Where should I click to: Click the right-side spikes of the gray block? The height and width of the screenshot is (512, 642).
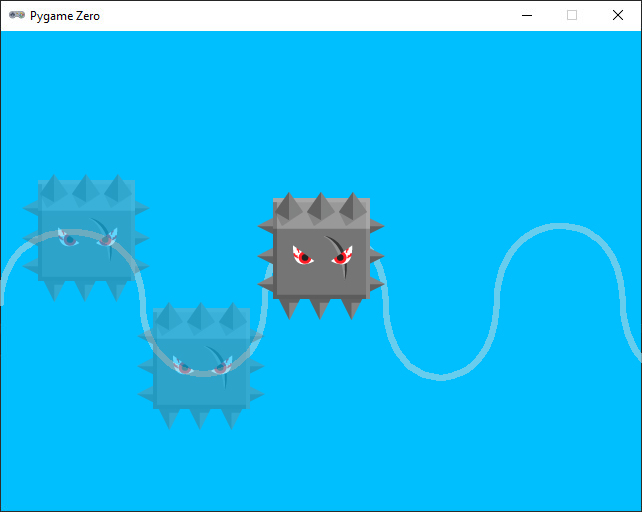(377, 258)
